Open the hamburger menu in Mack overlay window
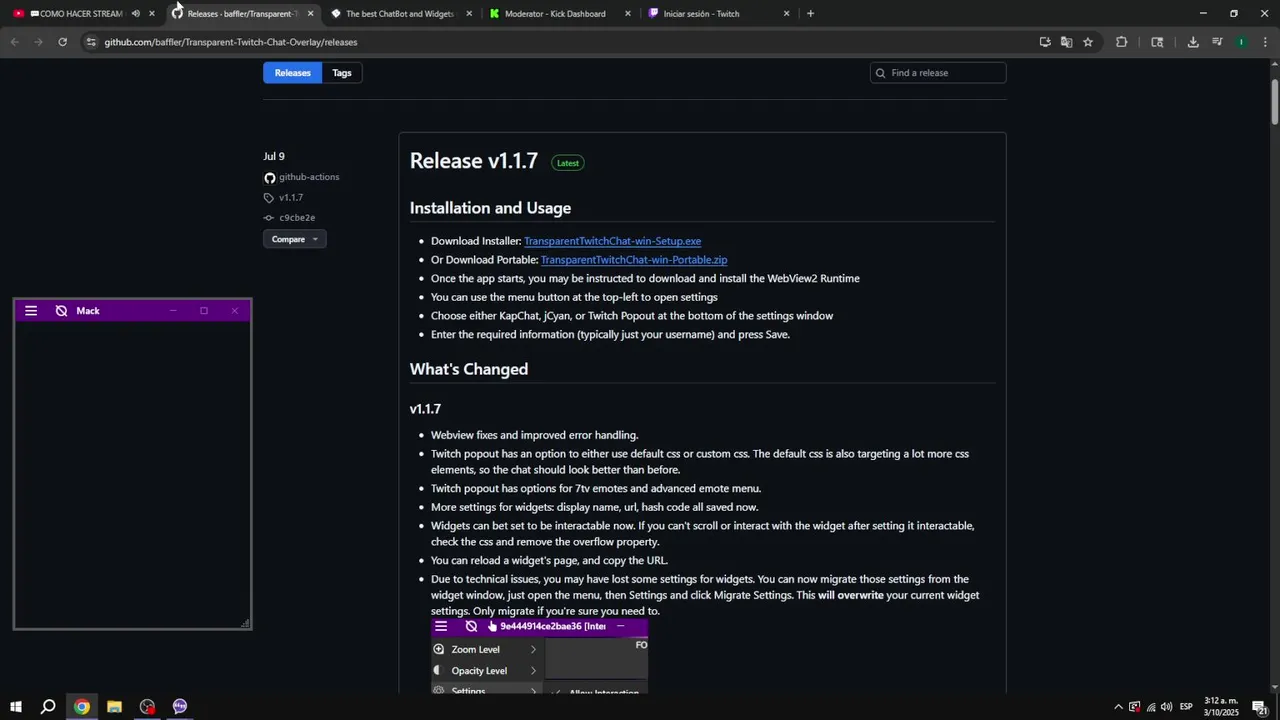The image size is (1280, 720). coord(31,311)
